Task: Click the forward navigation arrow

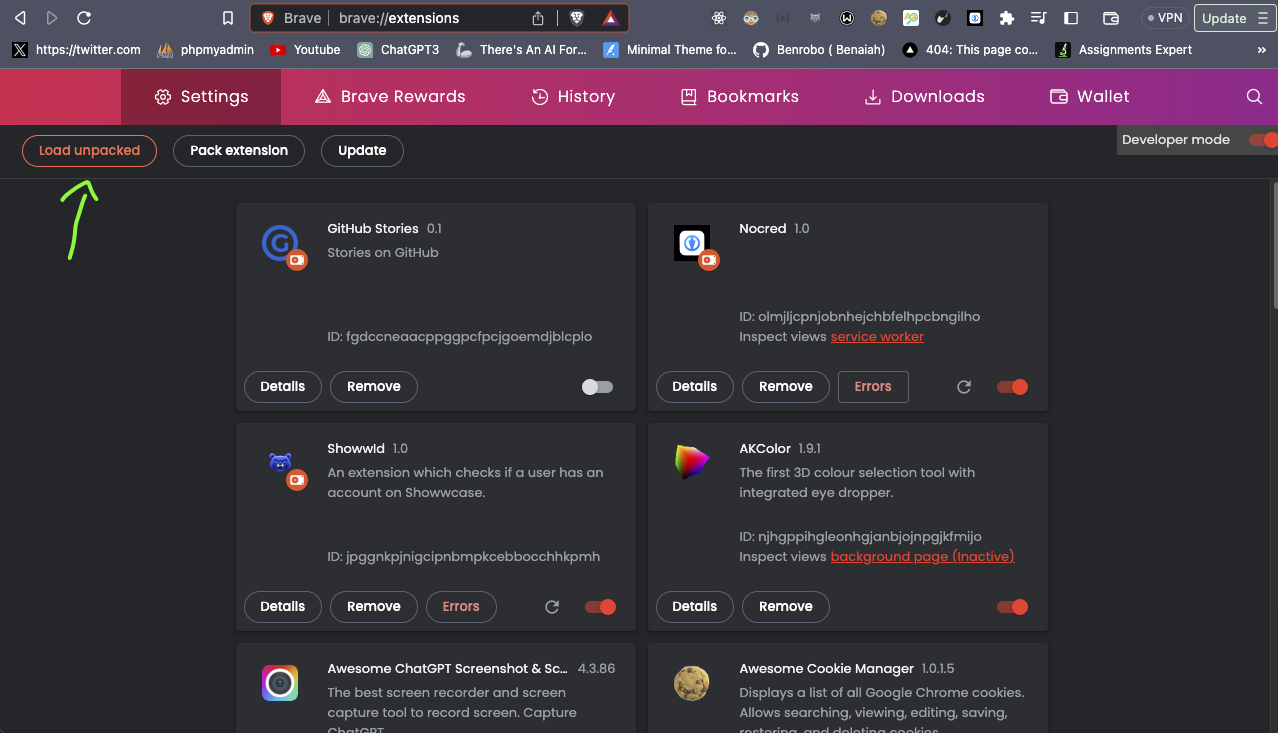Action: pyautogui.click(x=52, y=18)
